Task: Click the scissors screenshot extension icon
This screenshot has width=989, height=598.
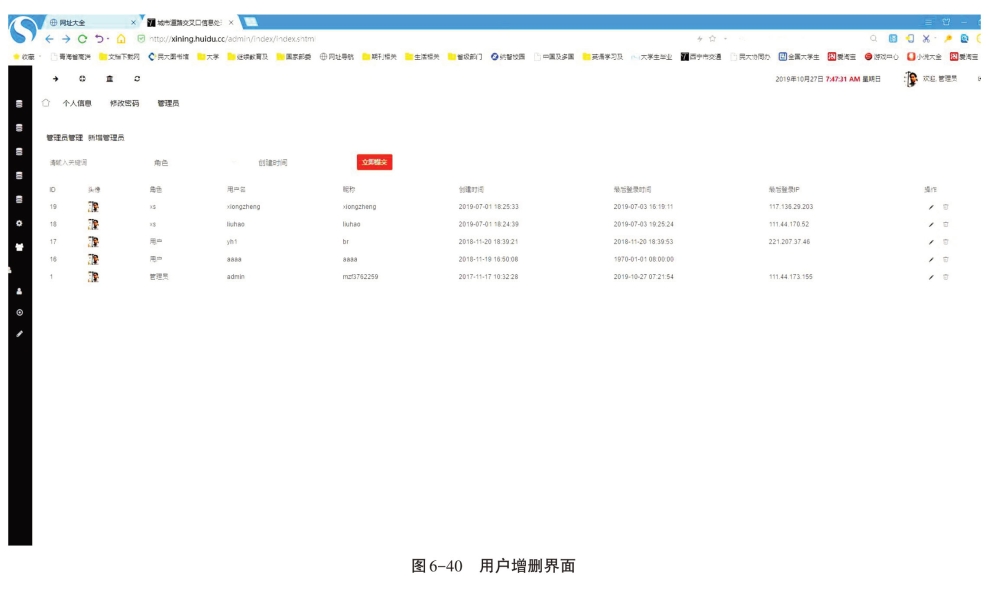Action: click(925, 38)
